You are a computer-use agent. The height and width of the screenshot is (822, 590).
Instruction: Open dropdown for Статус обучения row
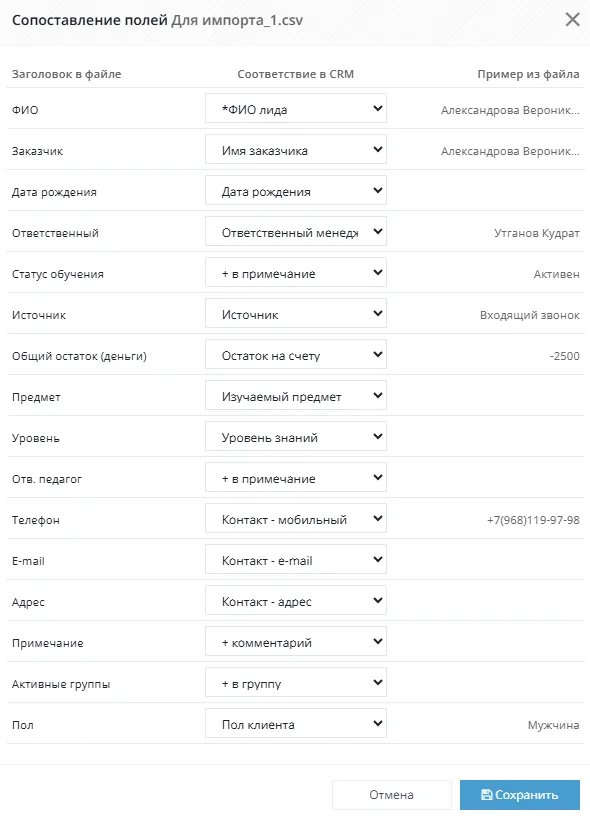pos(296,272)
